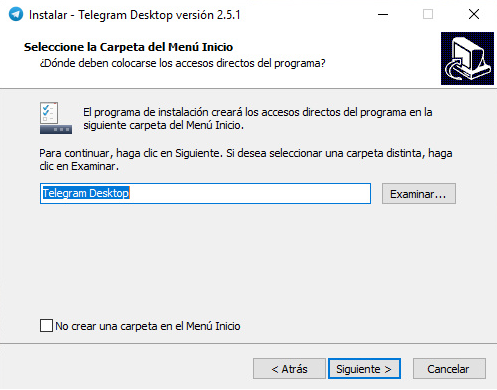Click the highlighted Telegram Desktop text

86,193
